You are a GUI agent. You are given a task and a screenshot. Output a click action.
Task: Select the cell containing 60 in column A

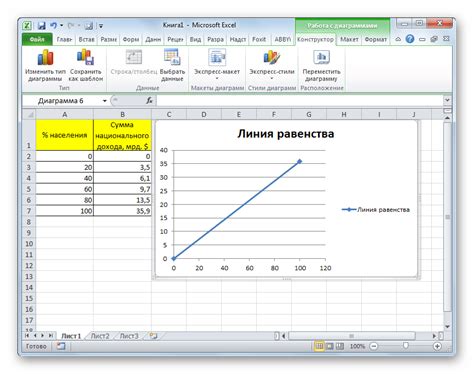[x=64, y=189]
